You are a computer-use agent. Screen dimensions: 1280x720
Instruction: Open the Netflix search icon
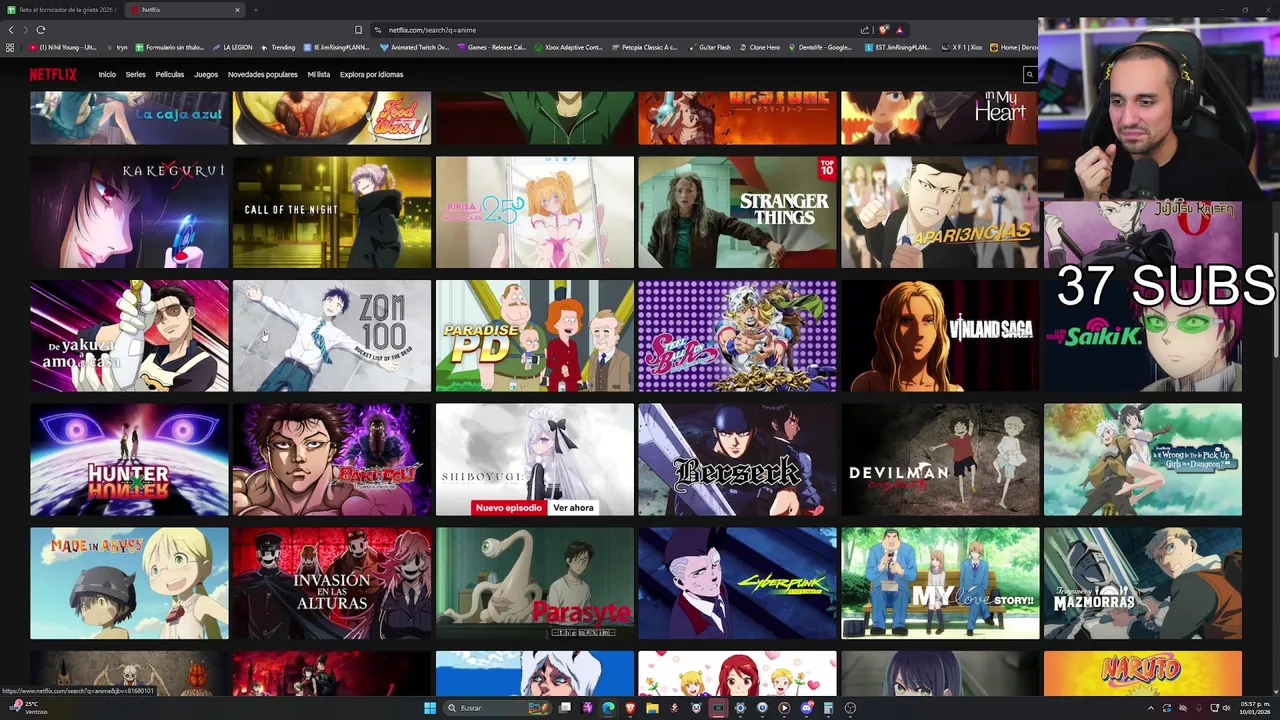point(1029,74)
